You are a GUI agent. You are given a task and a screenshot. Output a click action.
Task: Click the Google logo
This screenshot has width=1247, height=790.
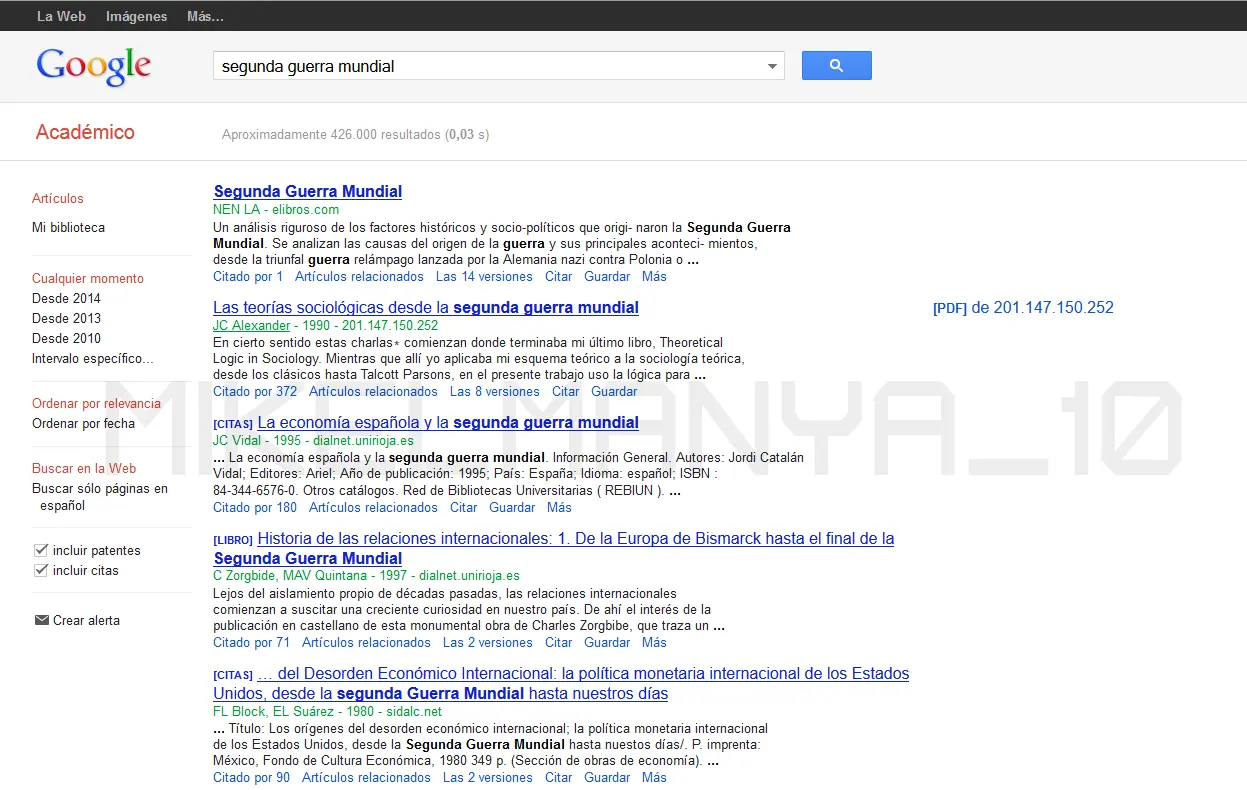(94, 66)
